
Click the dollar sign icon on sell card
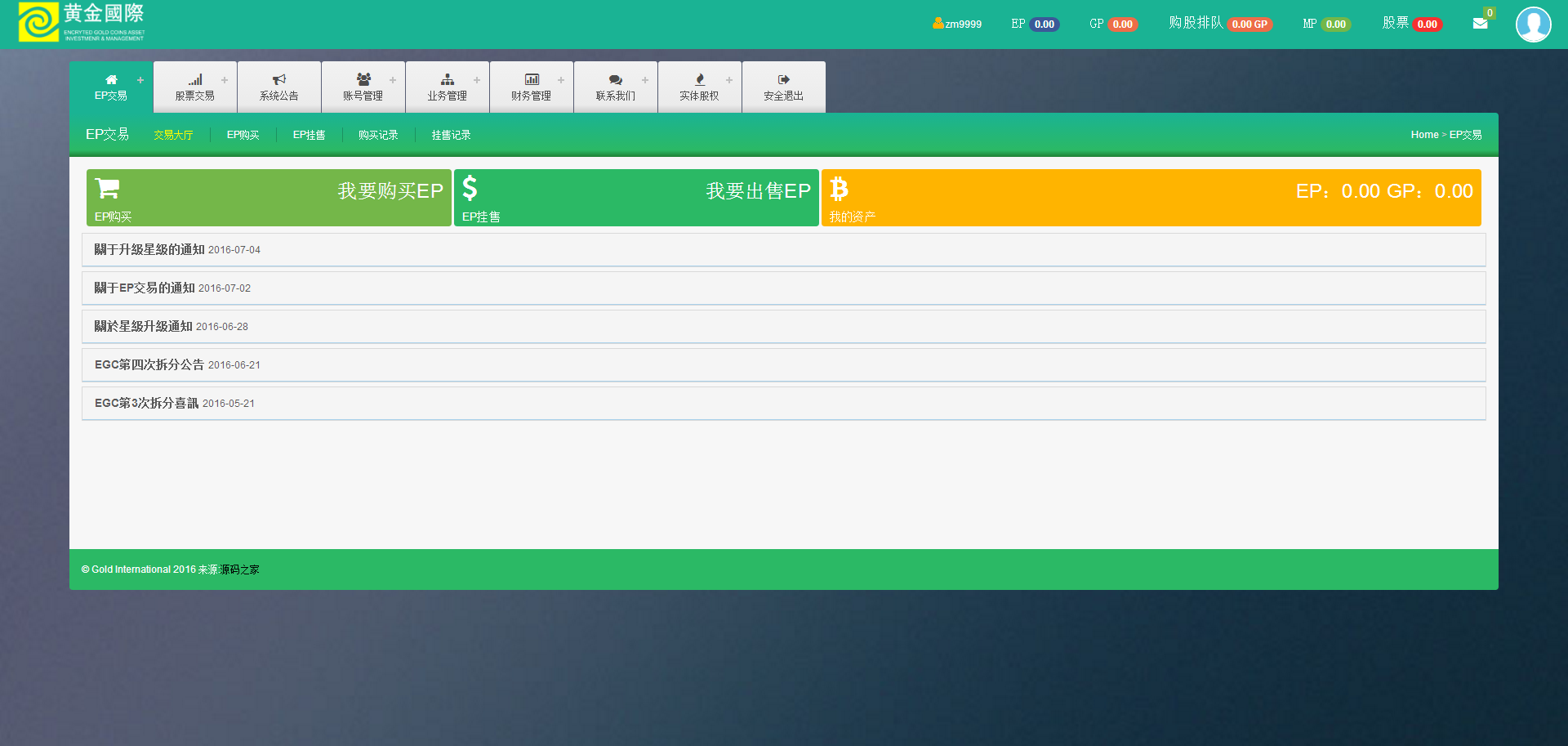point(470,188)
